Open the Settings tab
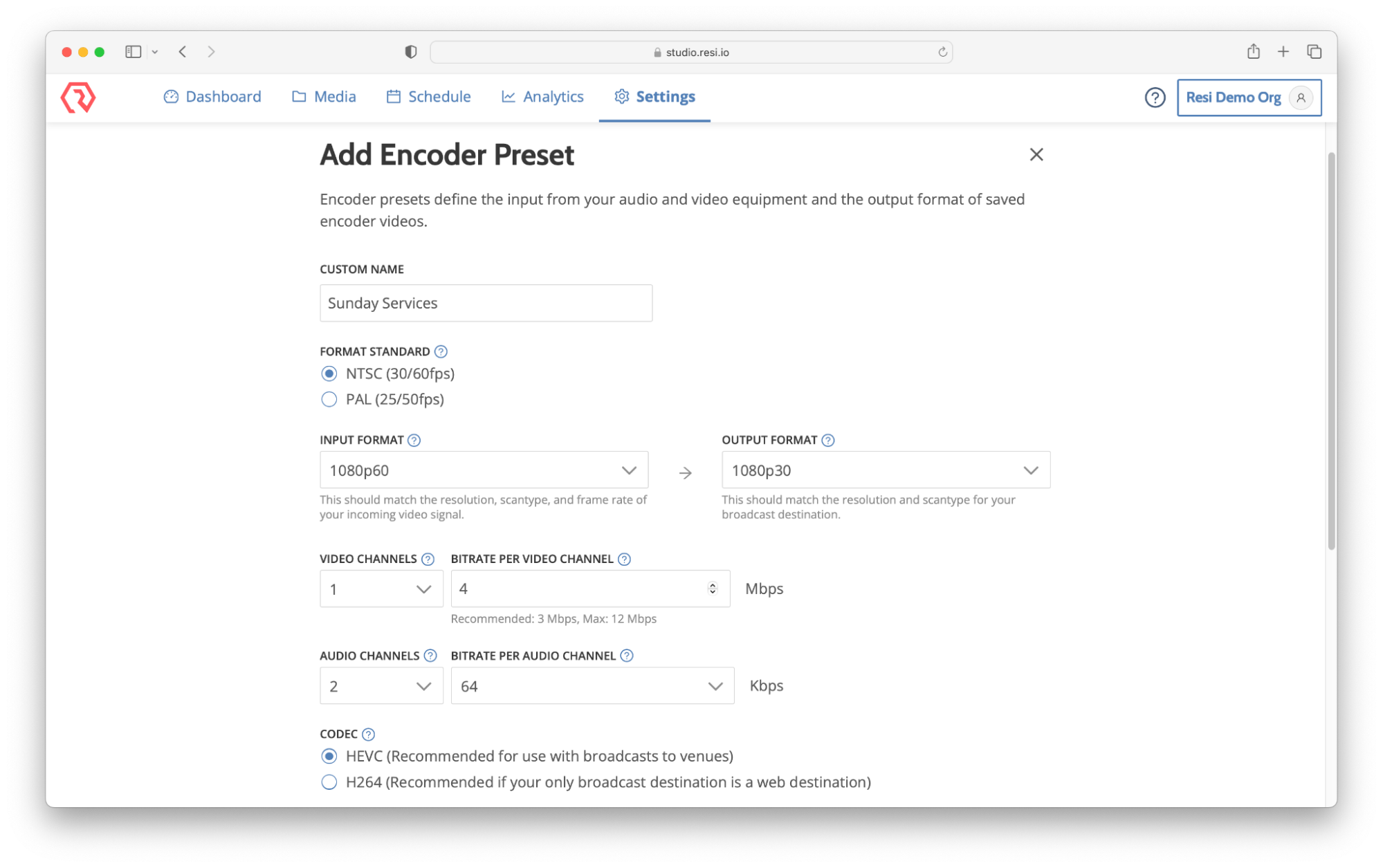 (x=654, y=97)
